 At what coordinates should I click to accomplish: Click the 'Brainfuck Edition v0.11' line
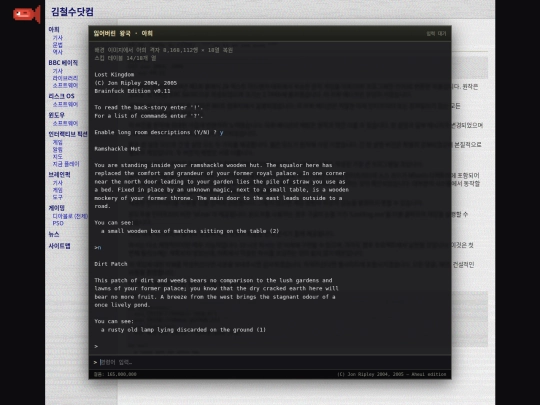132,91
